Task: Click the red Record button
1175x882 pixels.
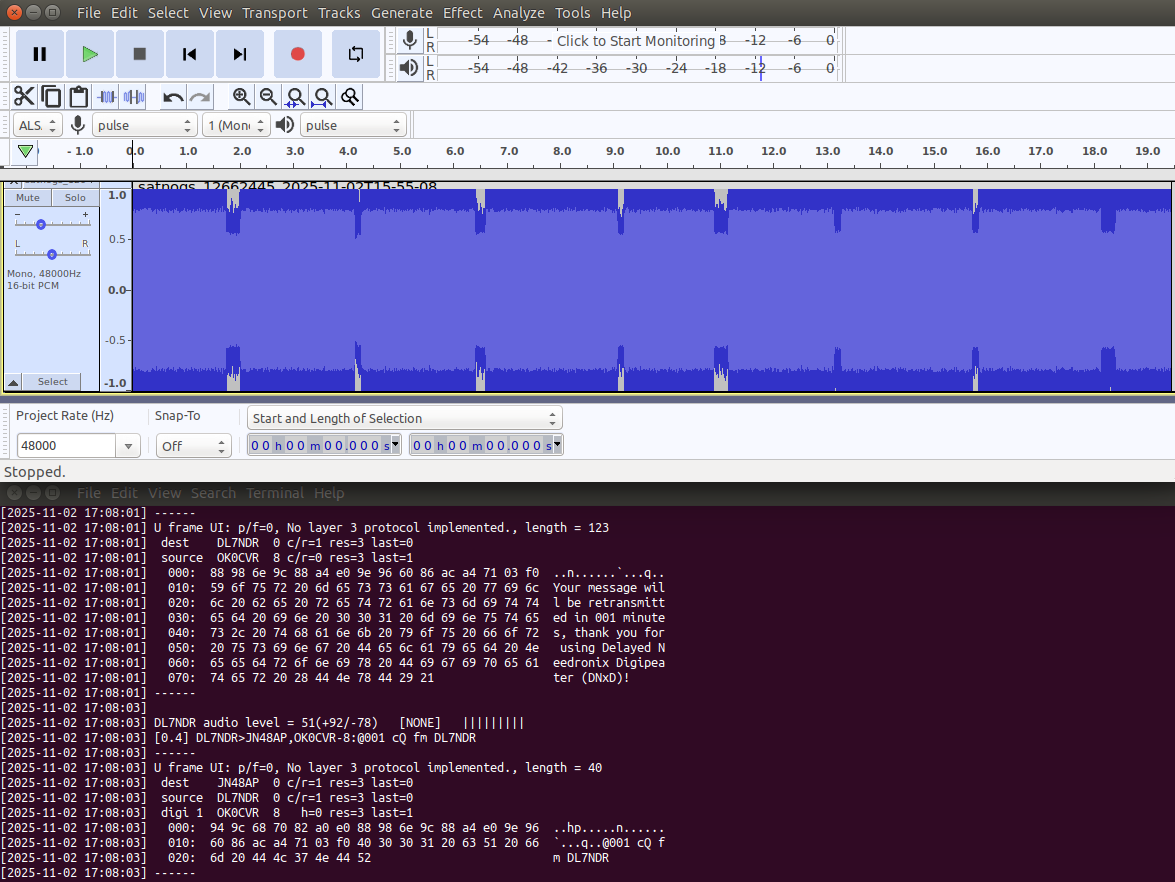Action: (297, 54)
